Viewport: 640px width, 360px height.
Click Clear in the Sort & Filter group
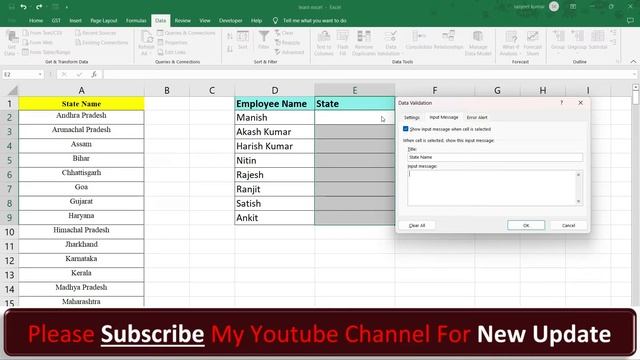pyautogui.click(x=284, y=33)
